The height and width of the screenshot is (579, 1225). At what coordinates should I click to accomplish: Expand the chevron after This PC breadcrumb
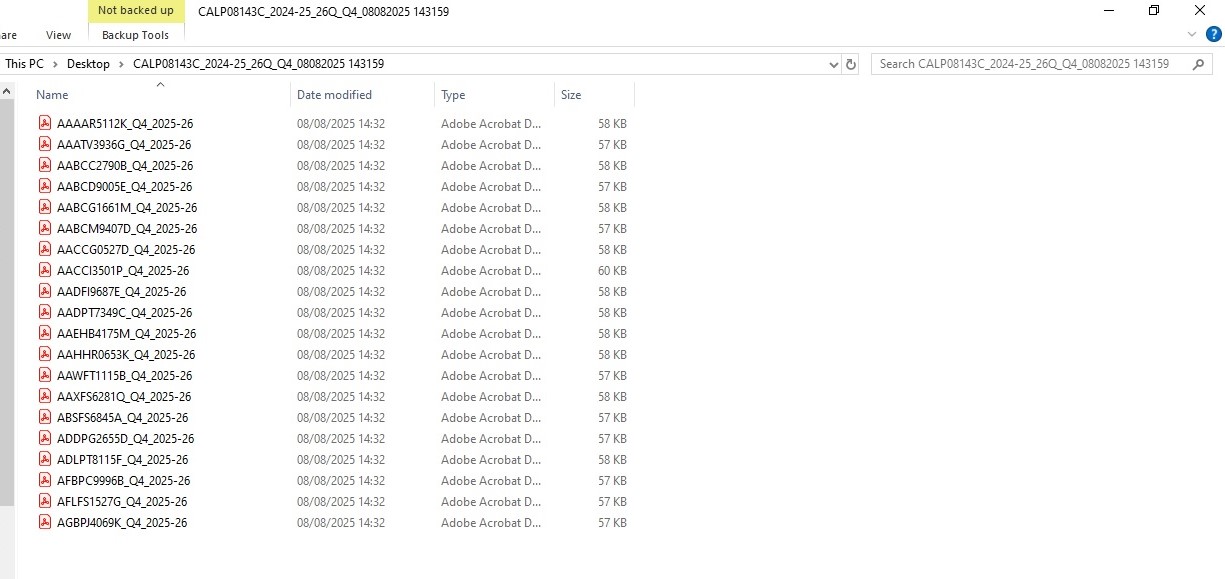tap(56, 64)
